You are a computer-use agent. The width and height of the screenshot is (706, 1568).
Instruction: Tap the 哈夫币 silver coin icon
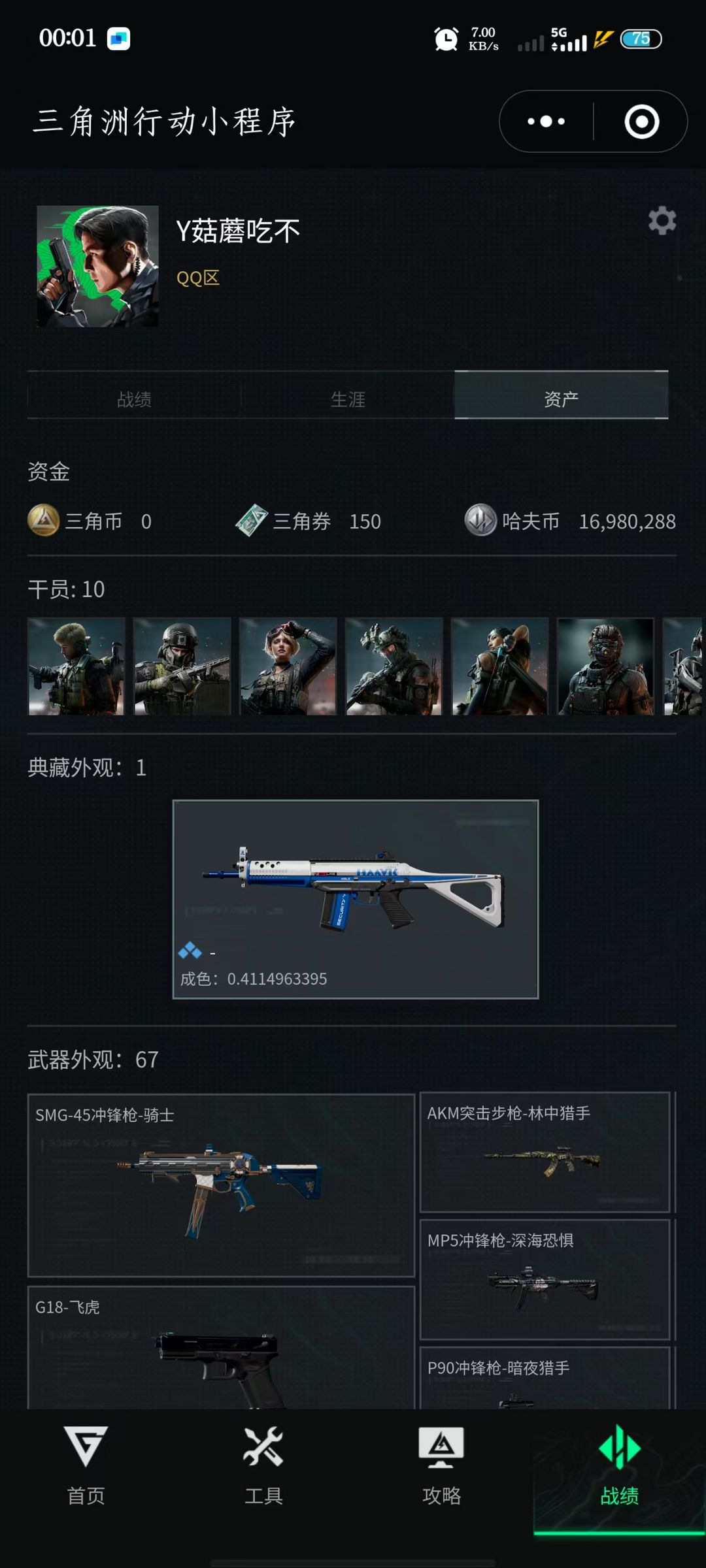click(x=480, y=521)
